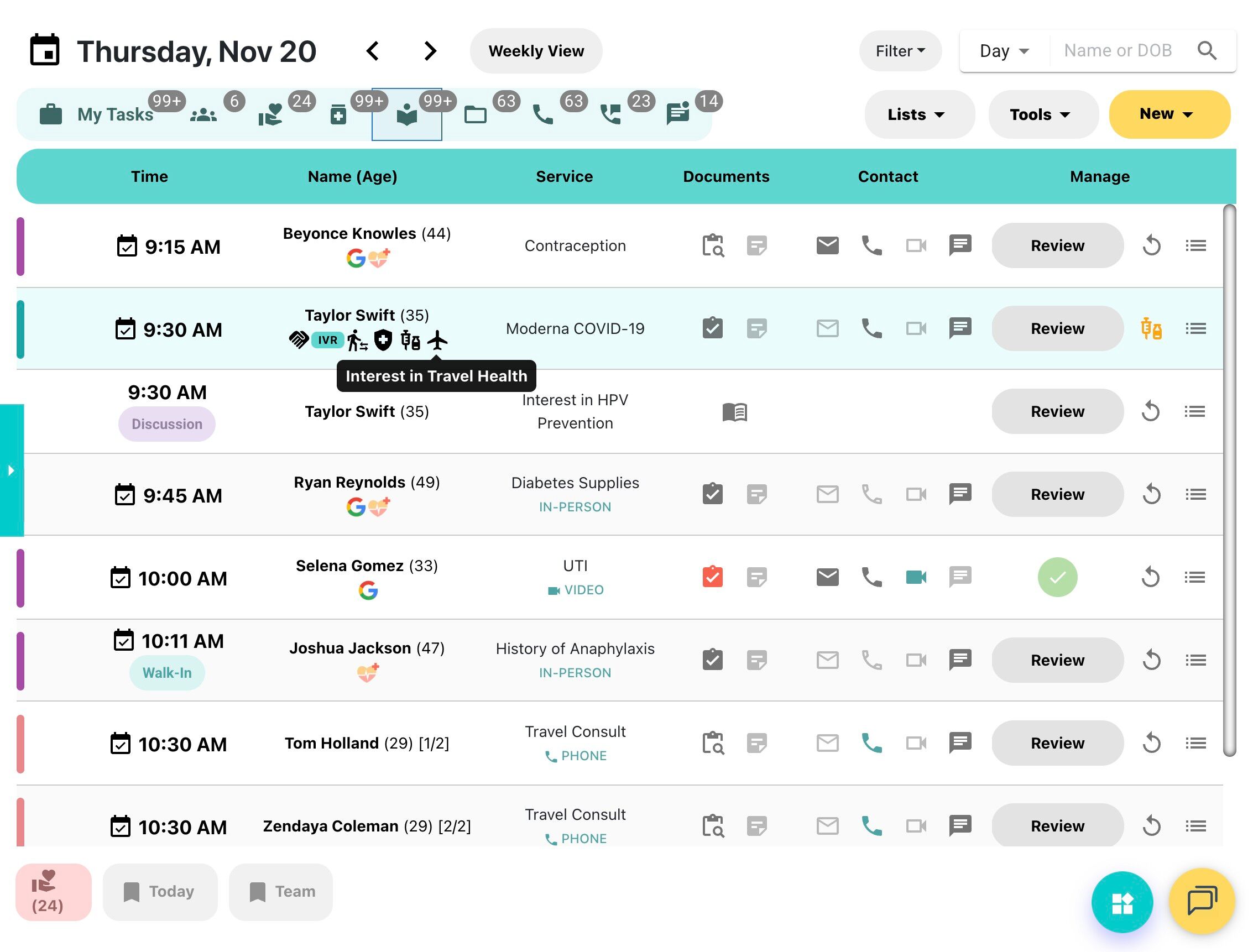
Task: Switch to Weekly View
Action: pyautogui.click(x=536, y=51)
